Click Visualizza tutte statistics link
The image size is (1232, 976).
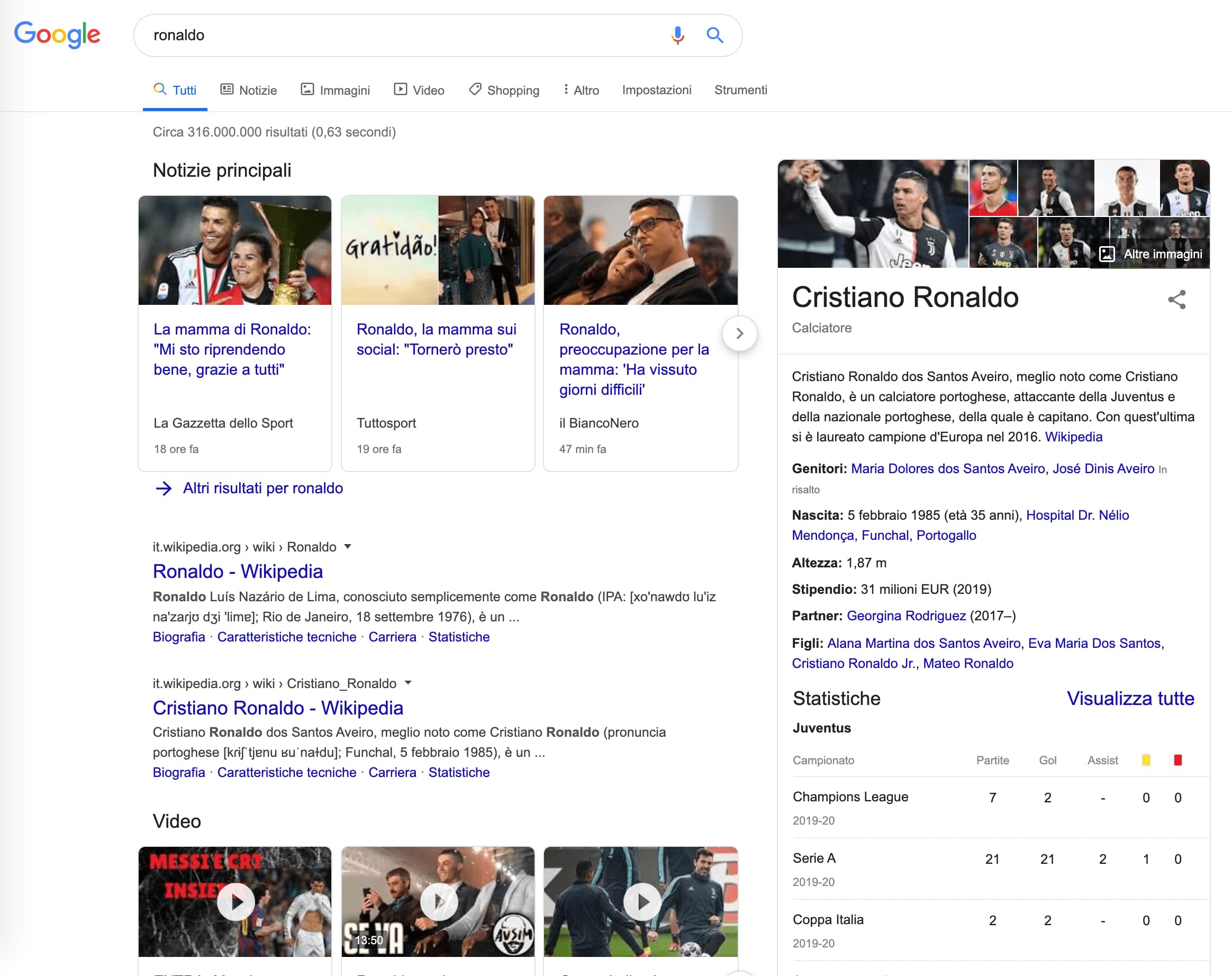coord(1130,698)
